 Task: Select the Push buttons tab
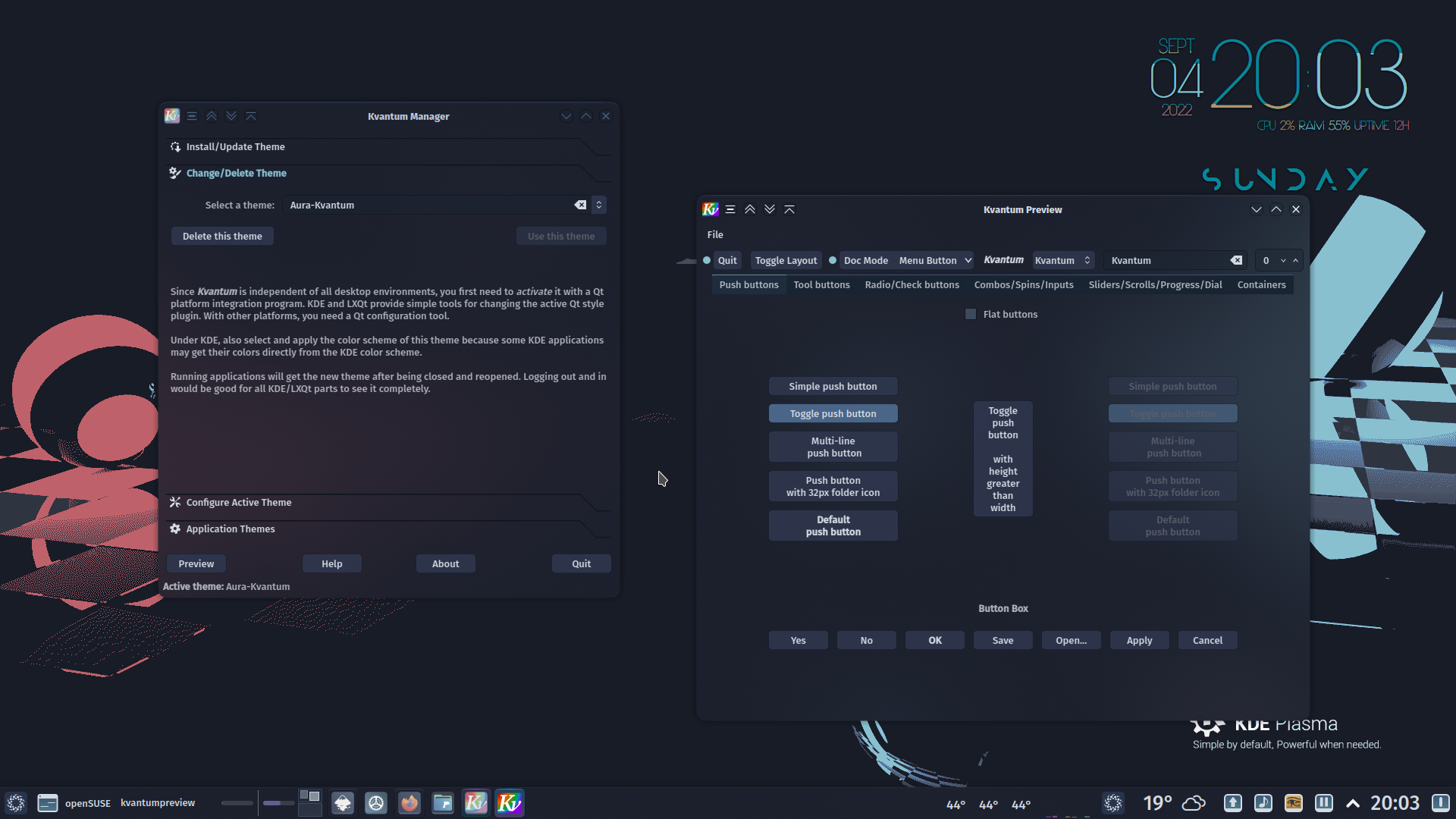click(x=749, y=285)
